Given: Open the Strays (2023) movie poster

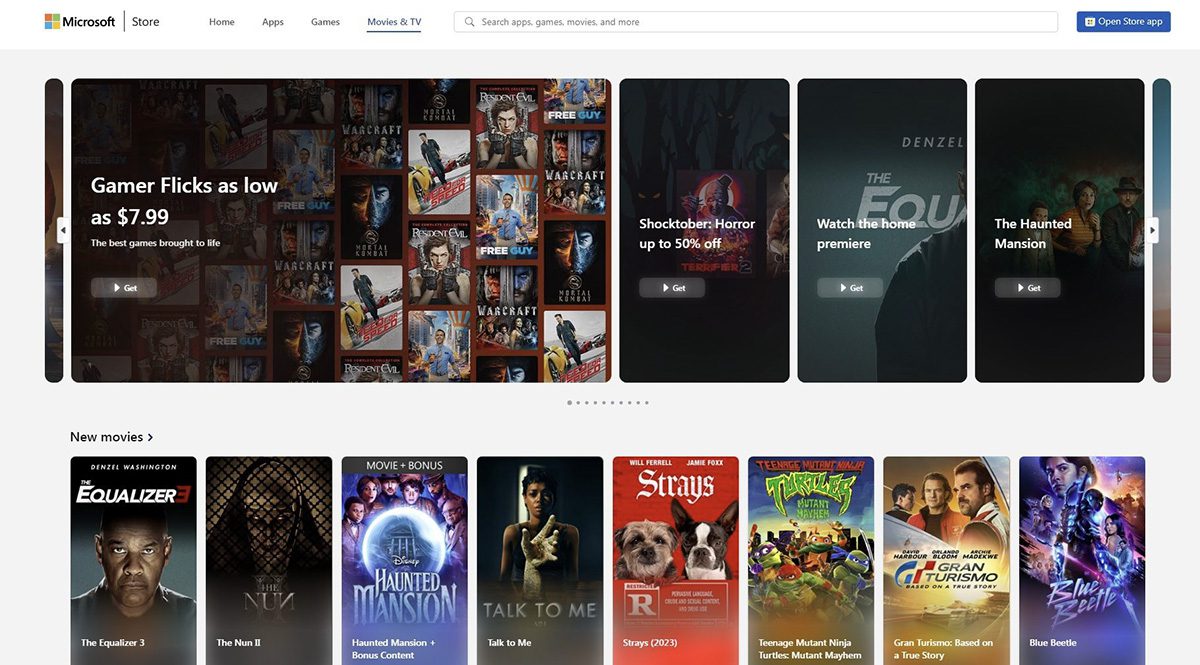Looking at the screenshot, I should [x=675, y=560].
